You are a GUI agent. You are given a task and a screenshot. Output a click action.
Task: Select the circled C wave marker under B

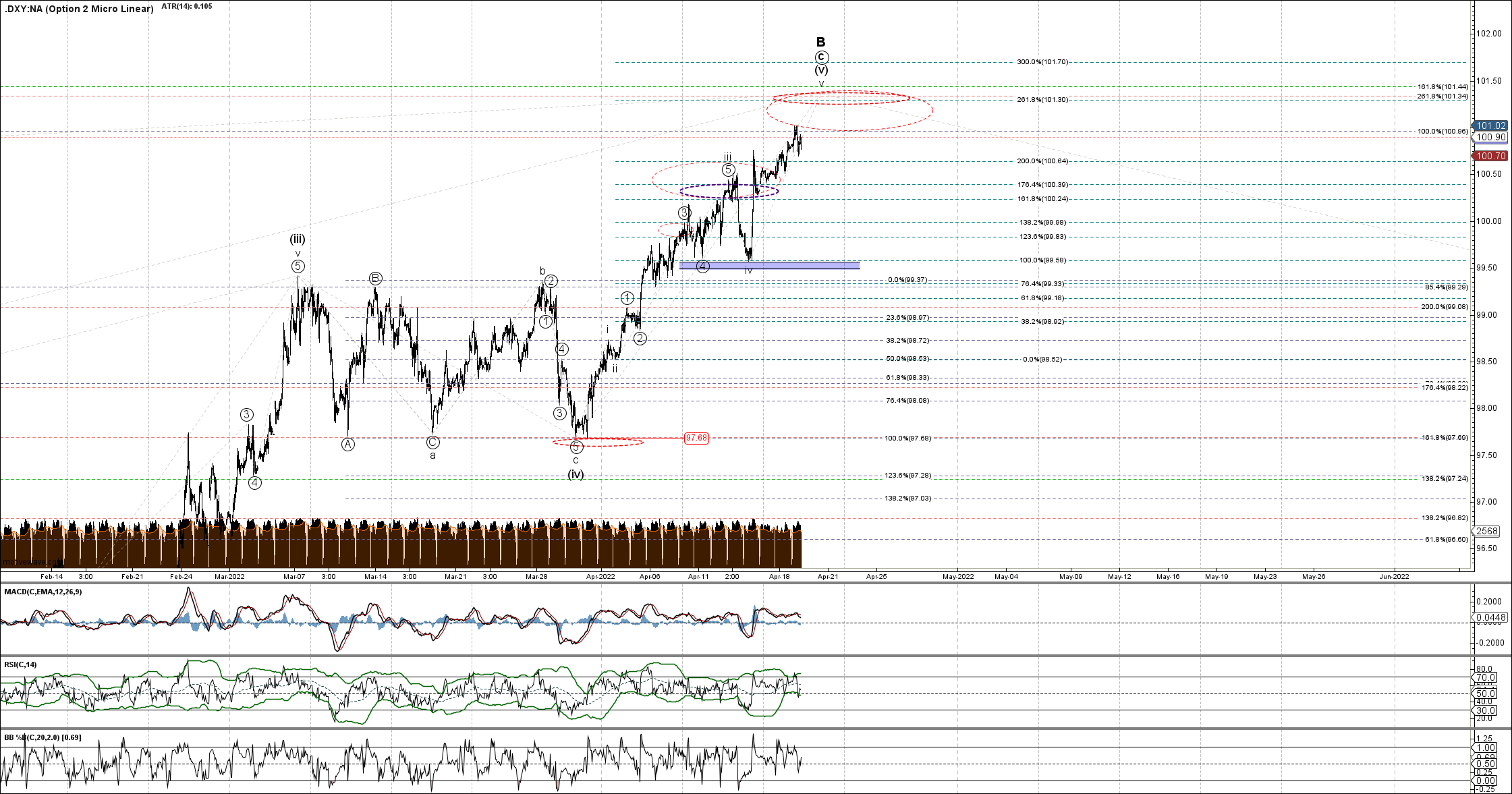coord(821,57)
